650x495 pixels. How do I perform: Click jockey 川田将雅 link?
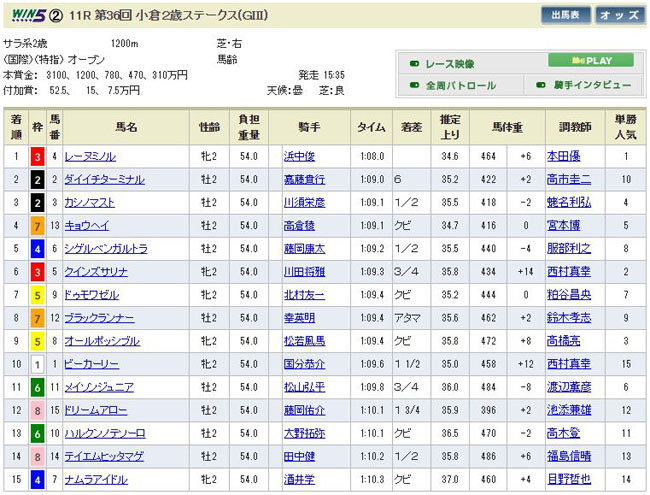(x=306, y=271)
